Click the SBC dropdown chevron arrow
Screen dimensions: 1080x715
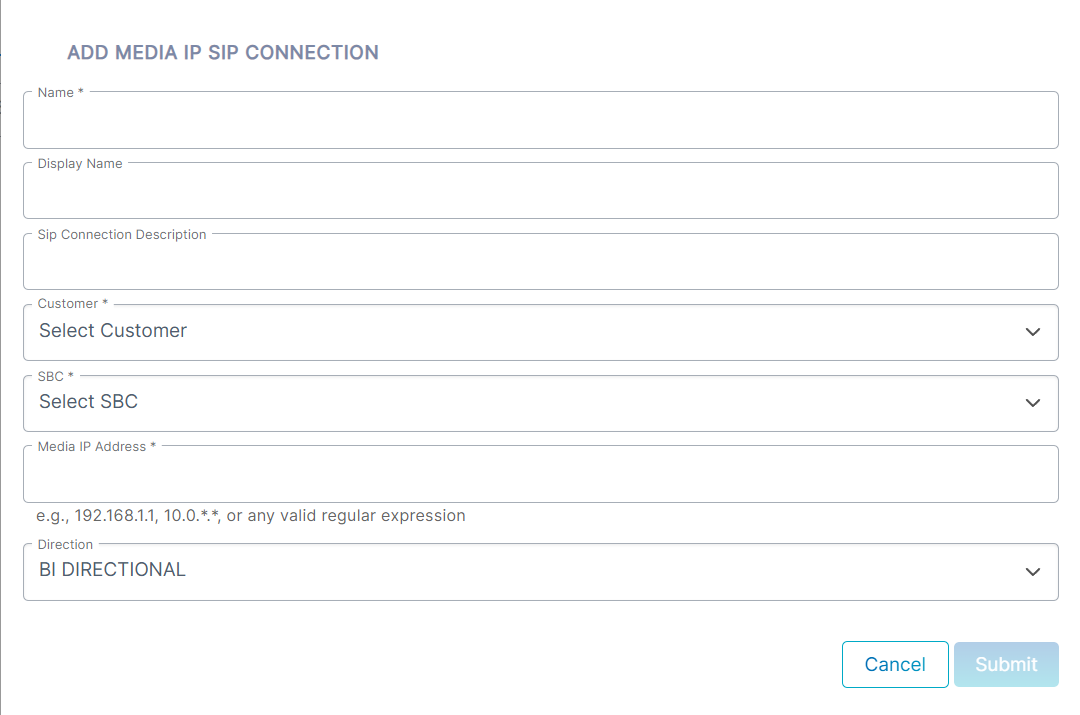[1032, 403]
